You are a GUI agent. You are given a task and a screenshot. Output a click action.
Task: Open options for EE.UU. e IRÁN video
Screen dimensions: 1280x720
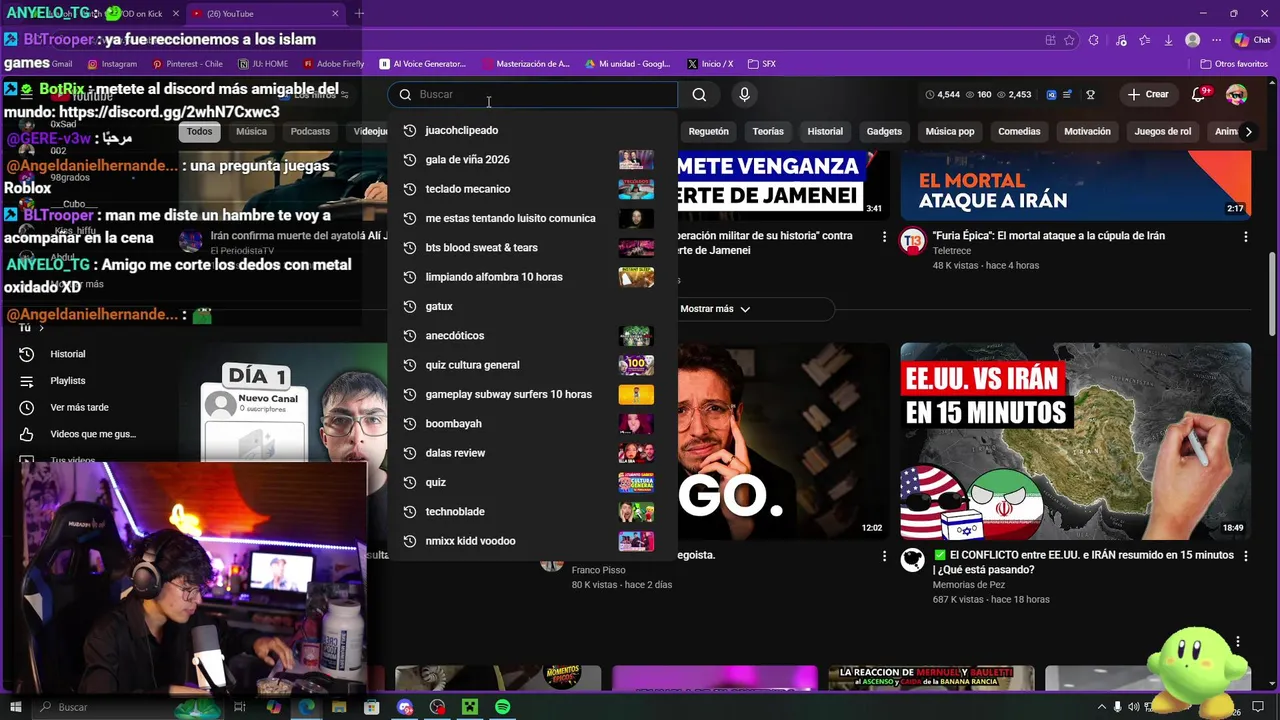tap(1245, 555)
